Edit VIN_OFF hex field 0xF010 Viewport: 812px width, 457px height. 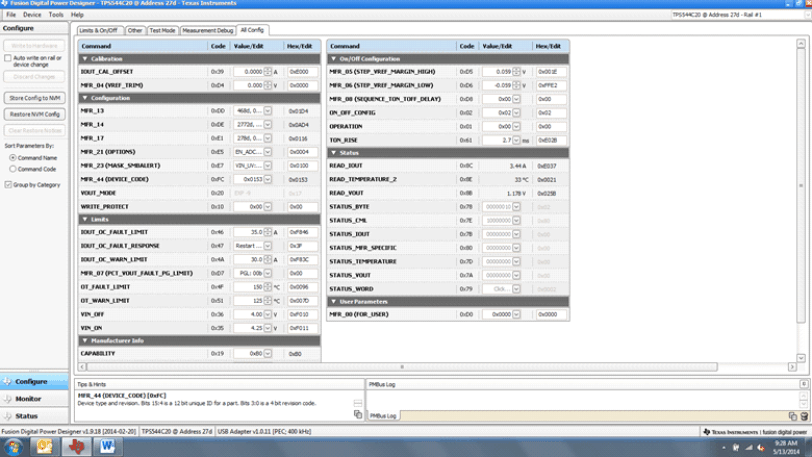coord(302,315)
